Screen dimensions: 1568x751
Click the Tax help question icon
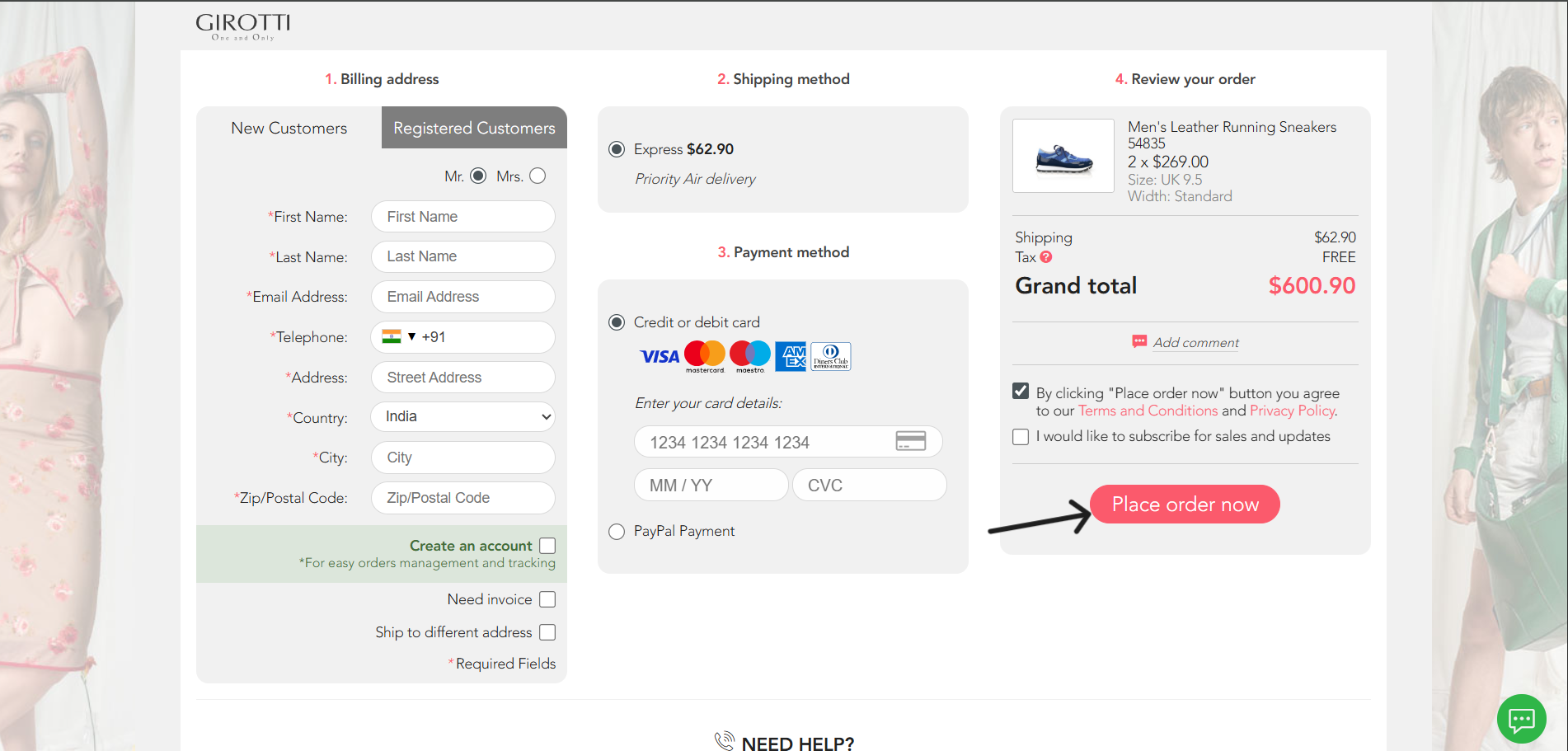click(1046, 257)
